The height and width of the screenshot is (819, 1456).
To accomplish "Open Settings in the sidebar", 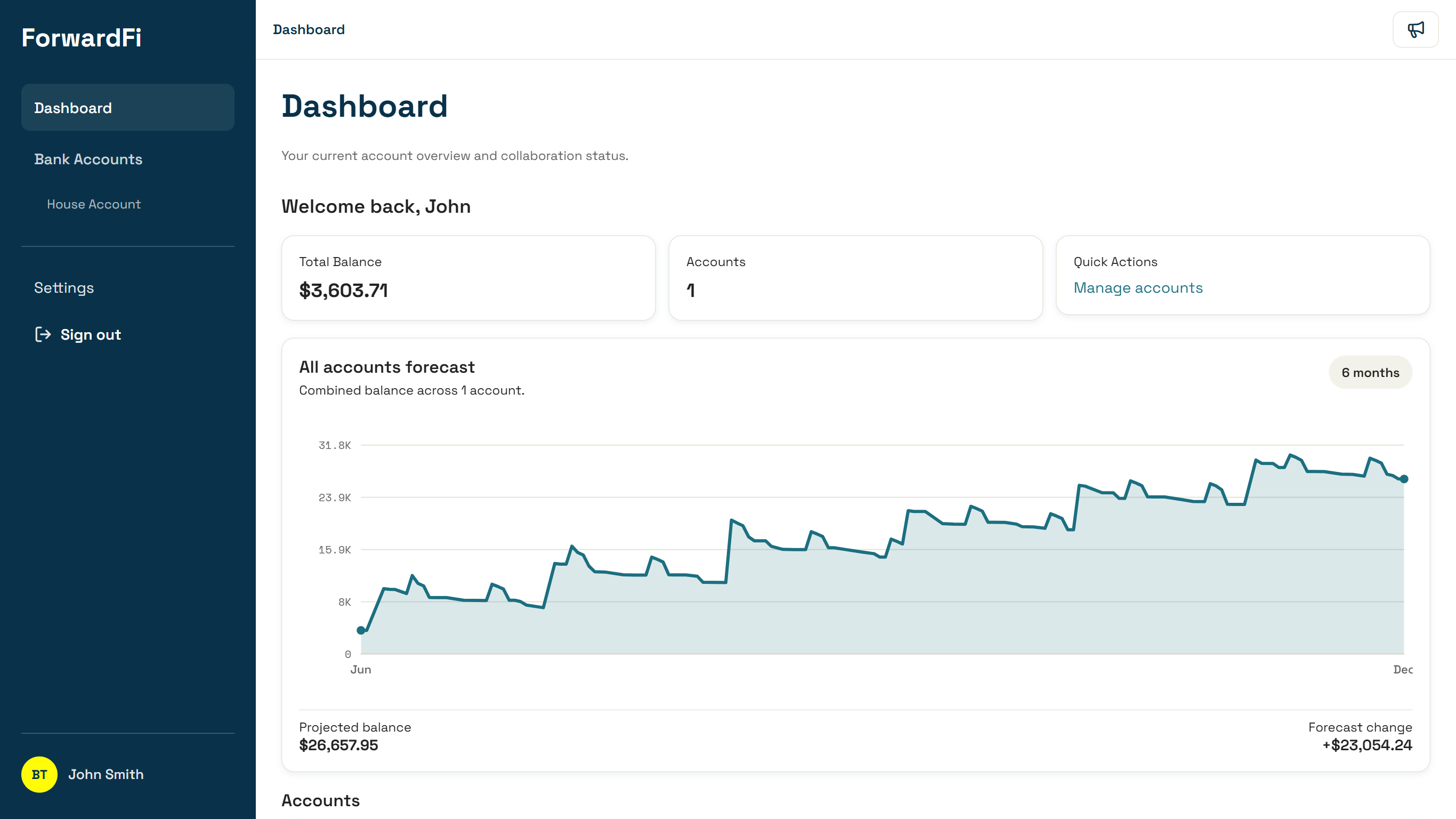I will tap(64, 288).
